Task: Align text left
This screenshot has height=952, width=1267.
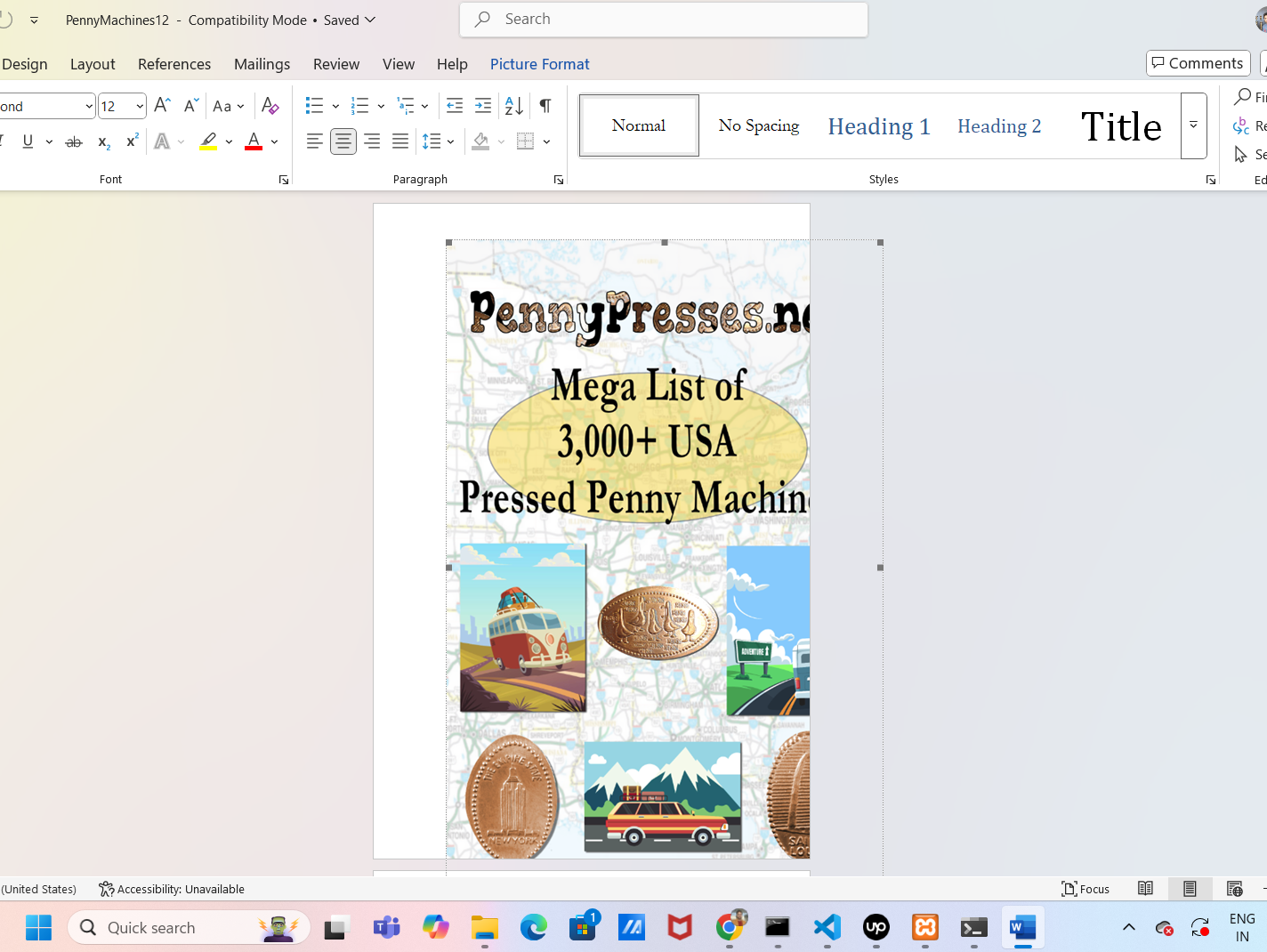Action: [x=314, y=141]
